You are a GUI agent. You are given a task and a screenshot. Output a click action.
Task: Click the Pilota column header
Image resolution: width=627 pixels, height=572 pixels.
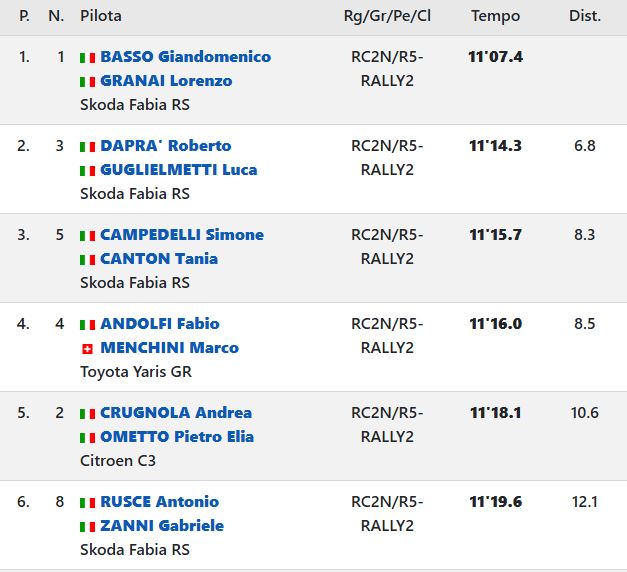click(x=101, y=16)
